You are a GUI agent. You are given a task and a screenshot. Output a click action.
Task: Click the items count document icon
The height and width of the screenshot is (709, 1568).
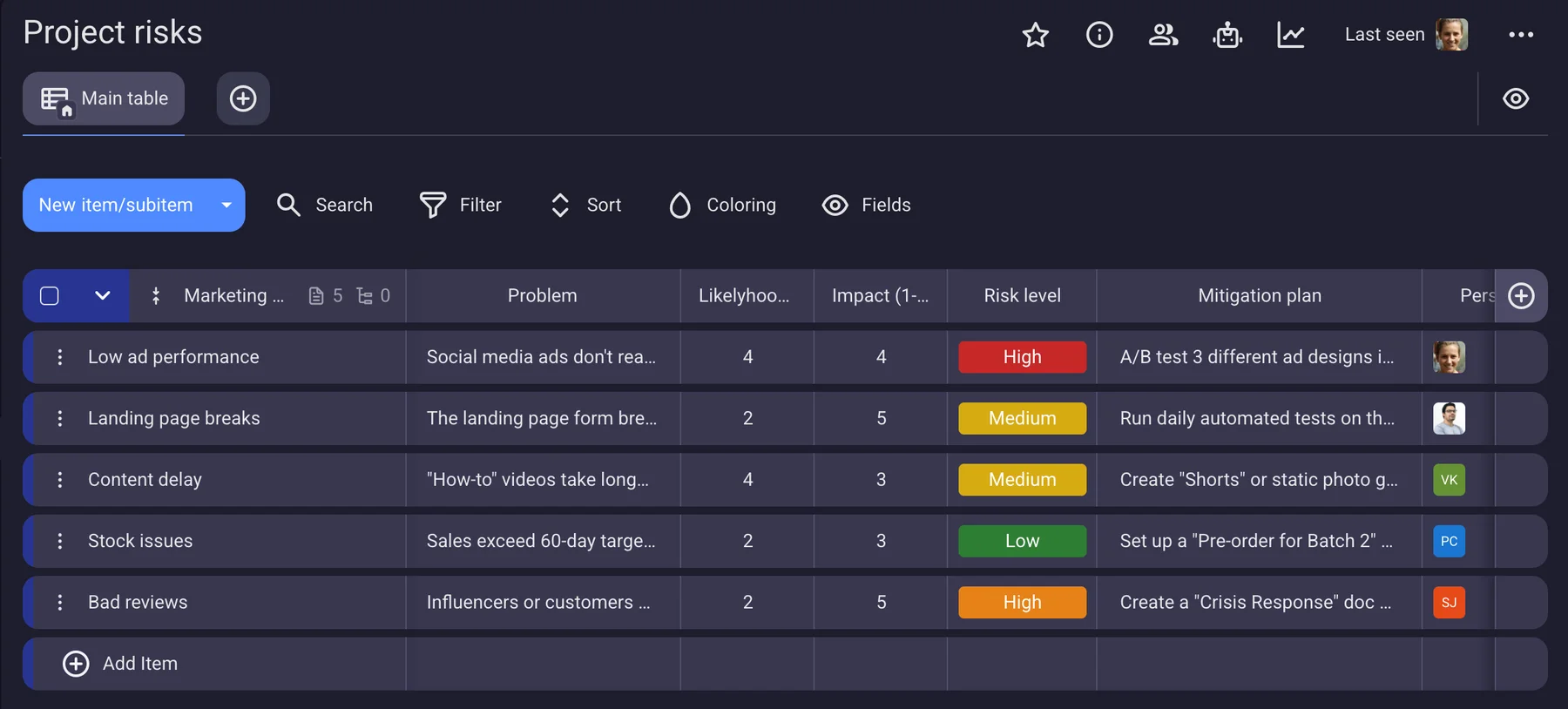click(316, 296)
